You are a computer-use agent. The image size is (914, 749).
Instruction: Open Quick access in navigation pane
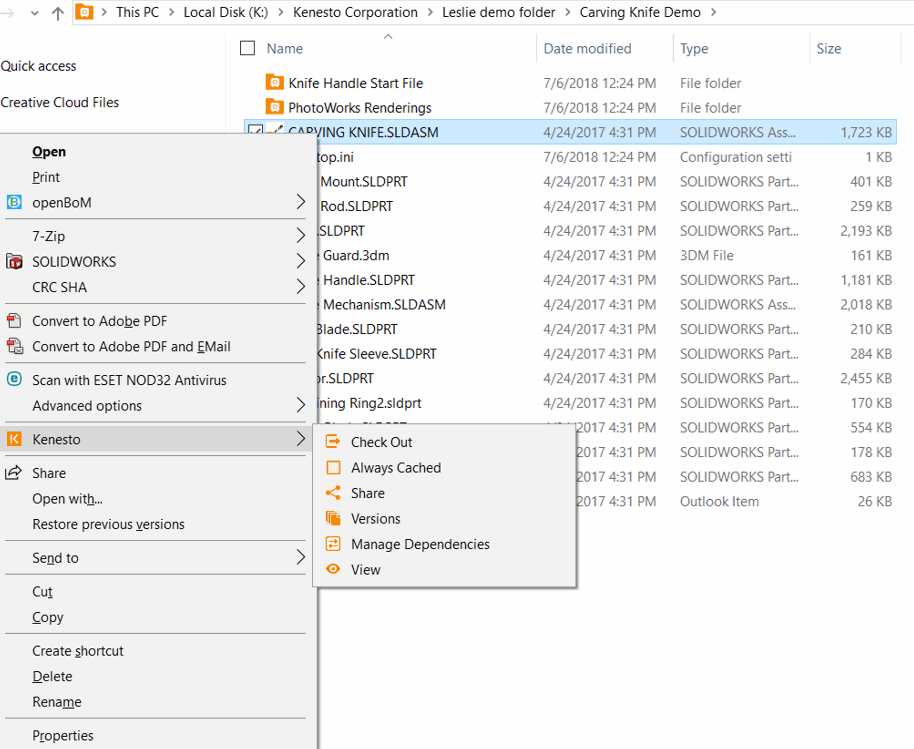tap(38, 66)
